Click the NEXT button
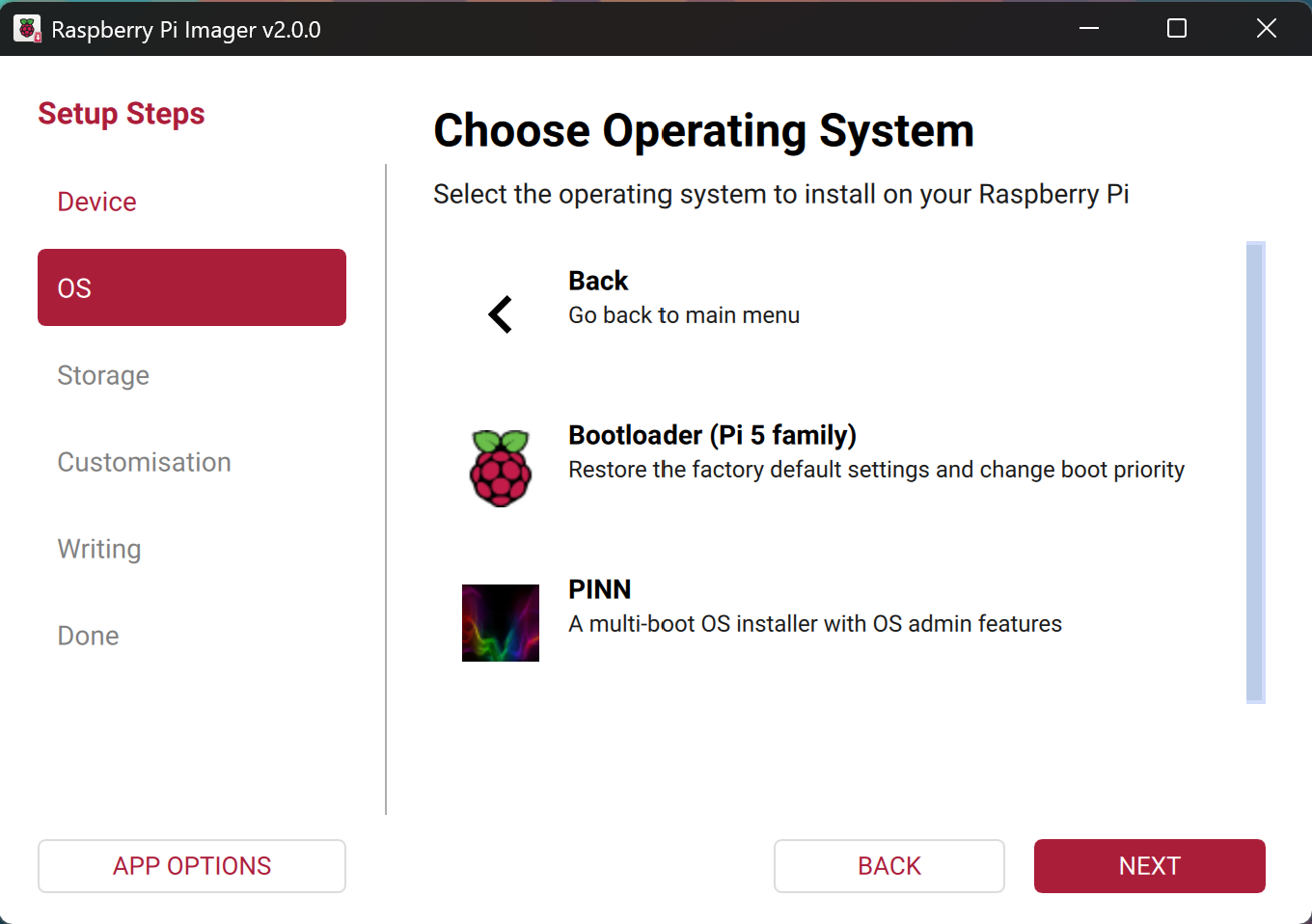This screenshot has height=924, width=1312. (1149, 865)
